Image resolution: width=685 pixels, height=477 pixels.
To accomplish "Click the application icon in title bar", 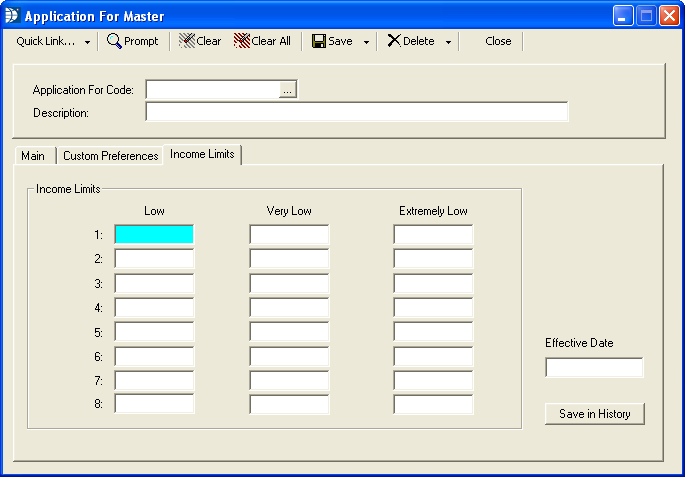I will pos(12,16).
